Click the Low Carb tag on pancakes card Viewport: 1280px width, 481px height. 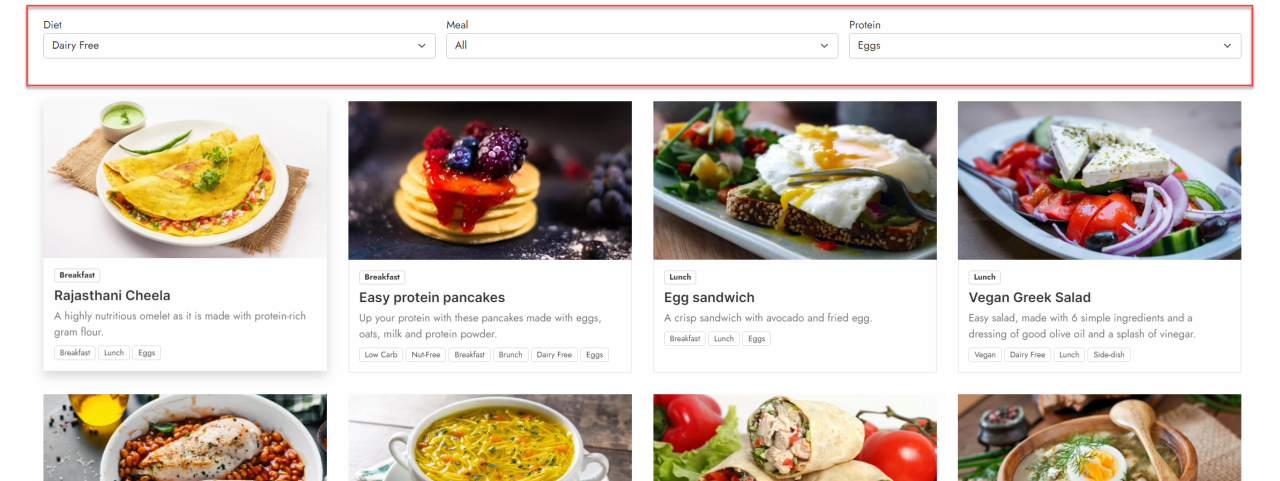point(381,355)
